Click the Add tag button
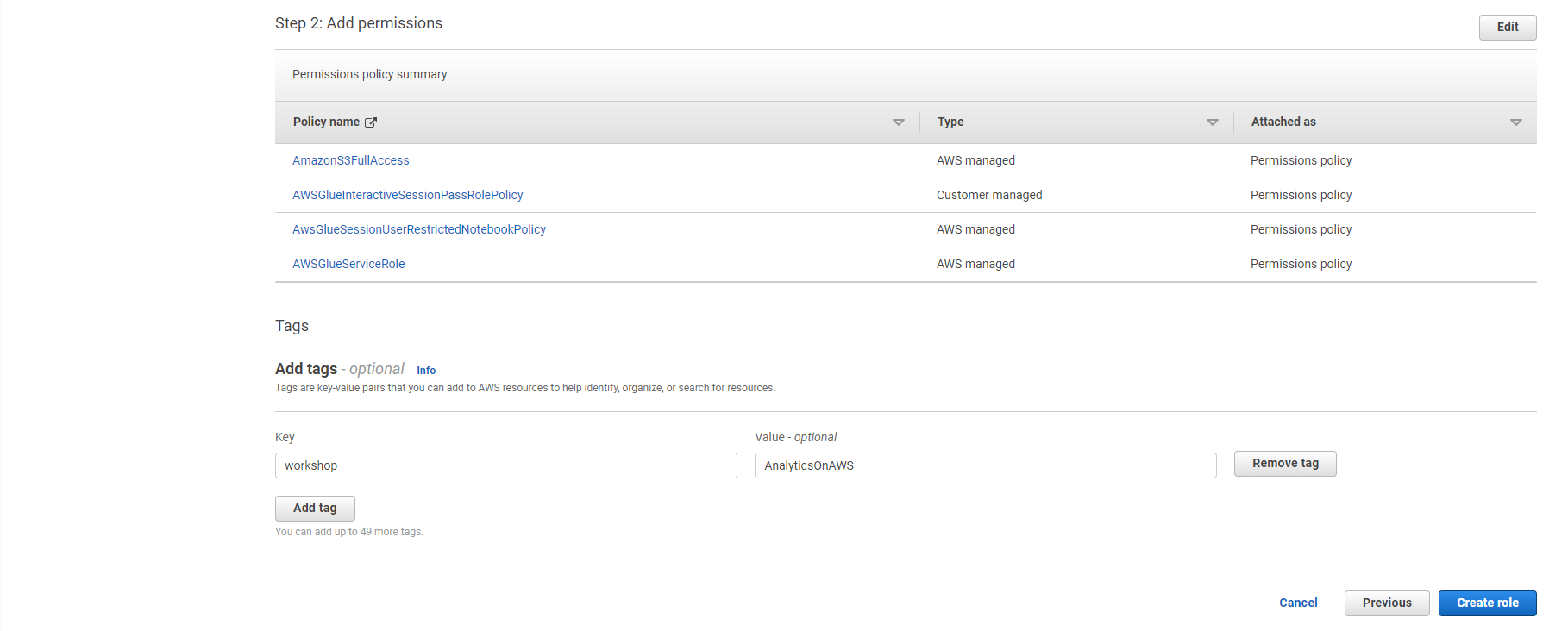Screen dimensions: 1568x631 [315, 509]
